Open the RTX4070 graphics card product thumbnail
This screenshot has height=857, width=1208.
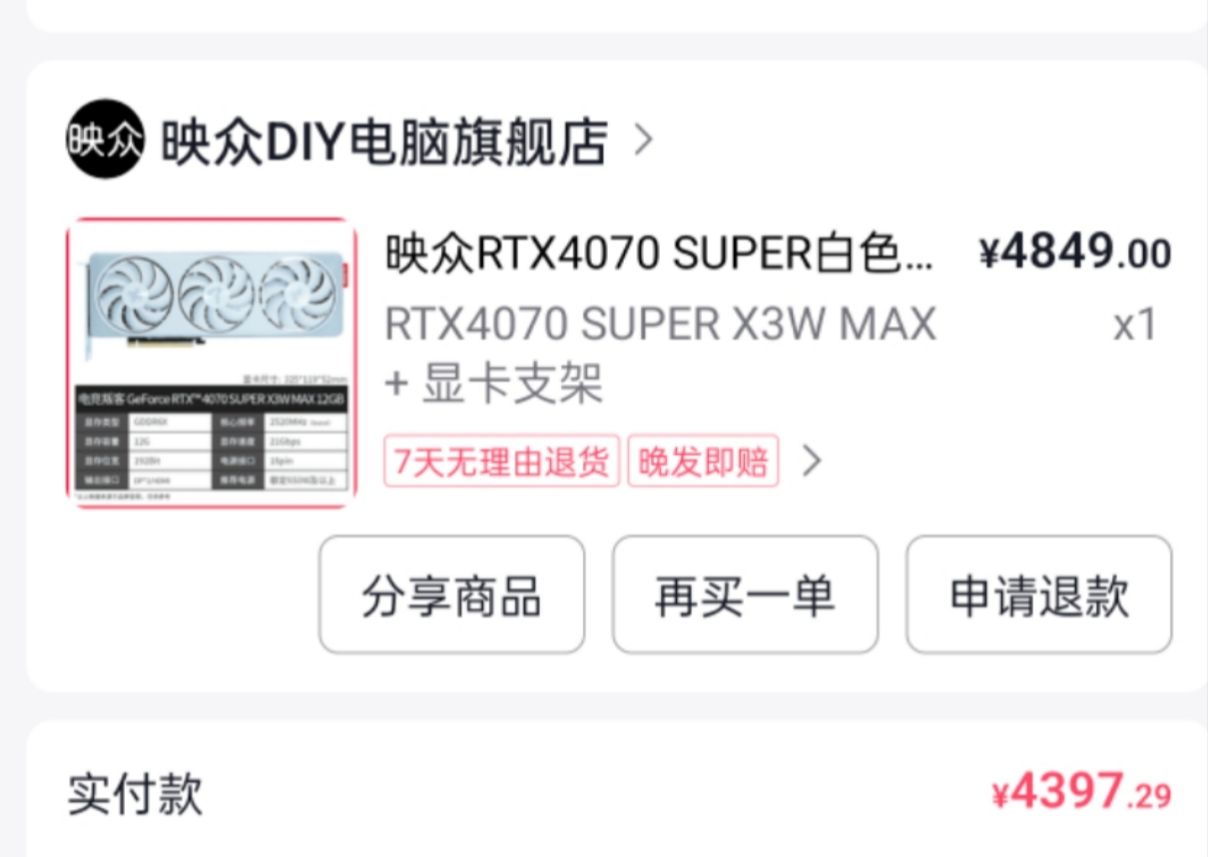tap(212, 363)
